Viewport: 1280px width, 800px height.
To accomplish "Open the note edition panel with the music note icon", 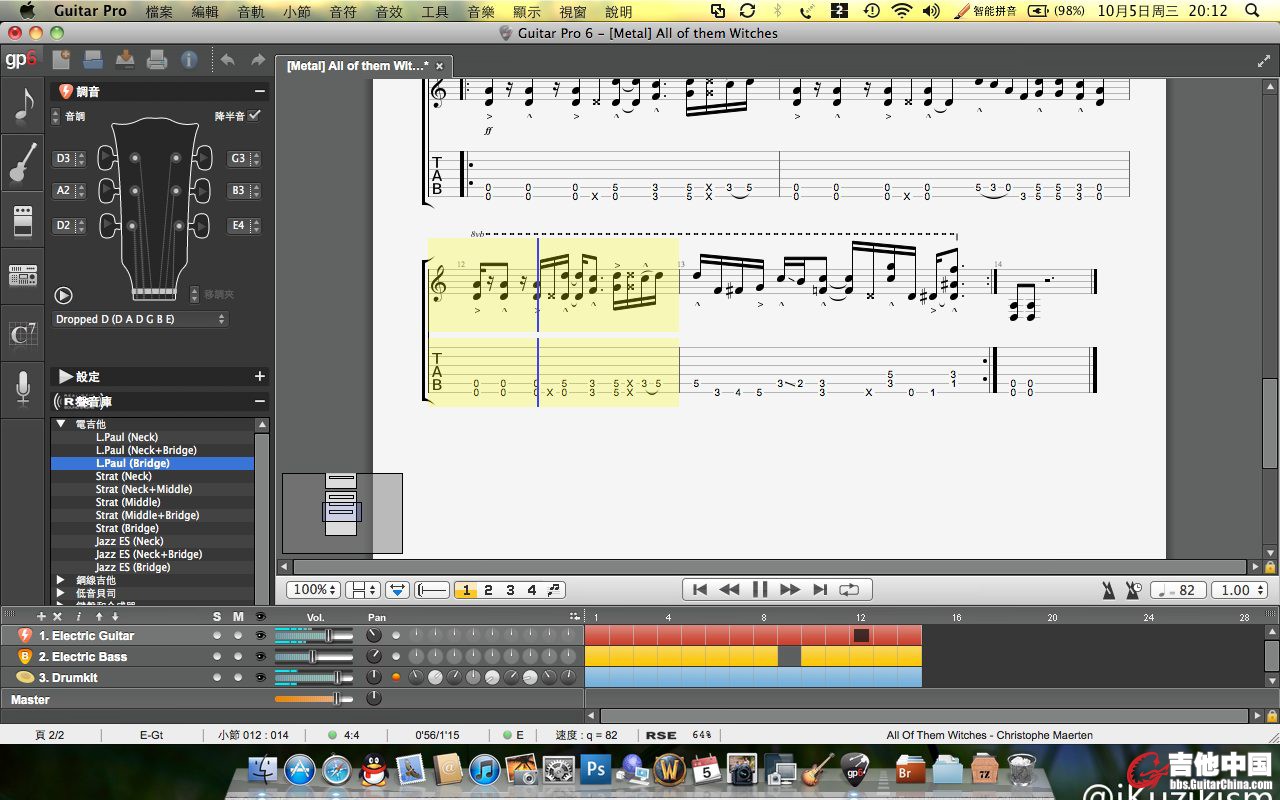I will (x=23, y=106).
